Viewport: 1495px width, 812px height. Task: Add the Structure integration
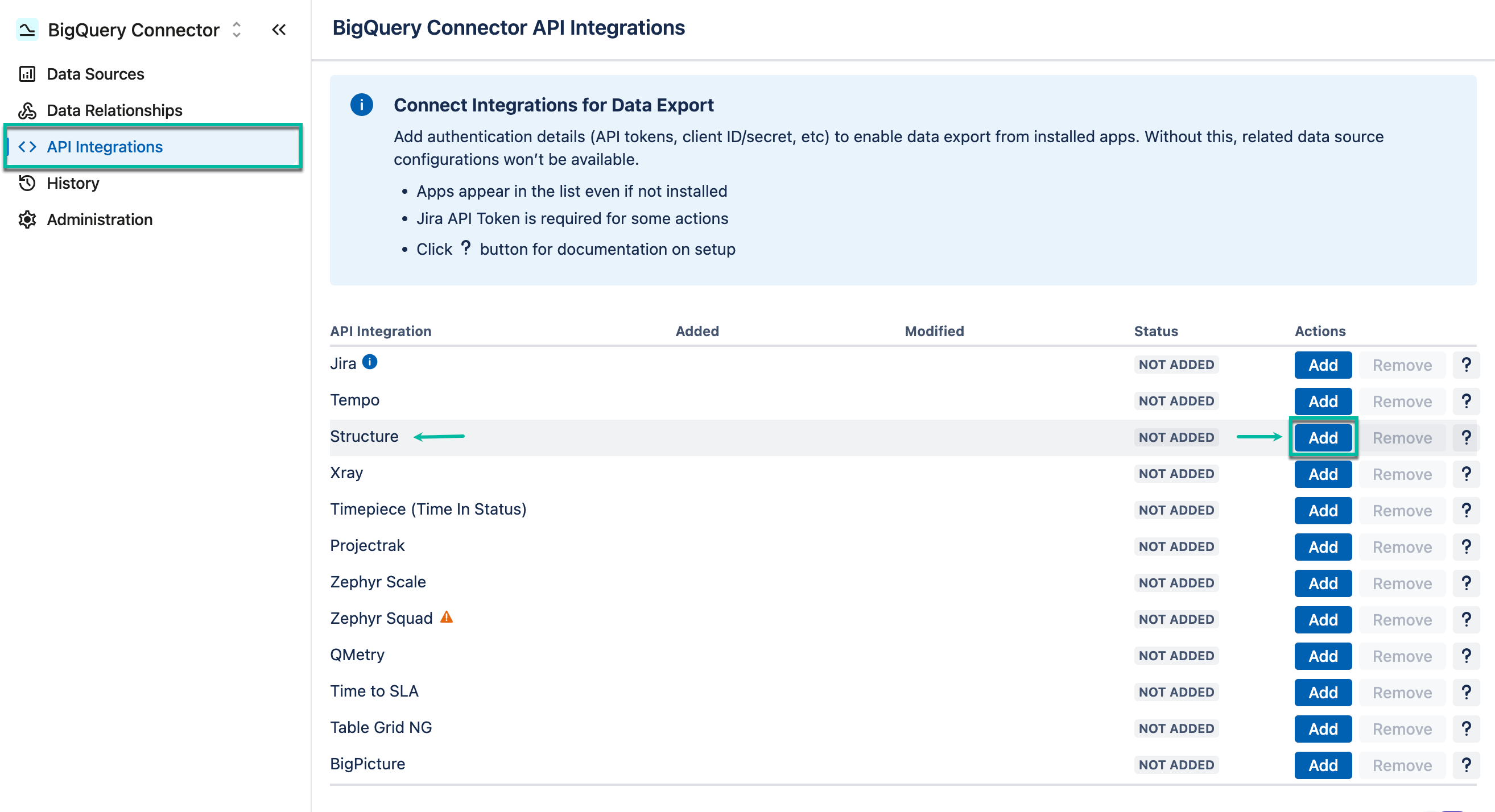tap(1323, 437)
